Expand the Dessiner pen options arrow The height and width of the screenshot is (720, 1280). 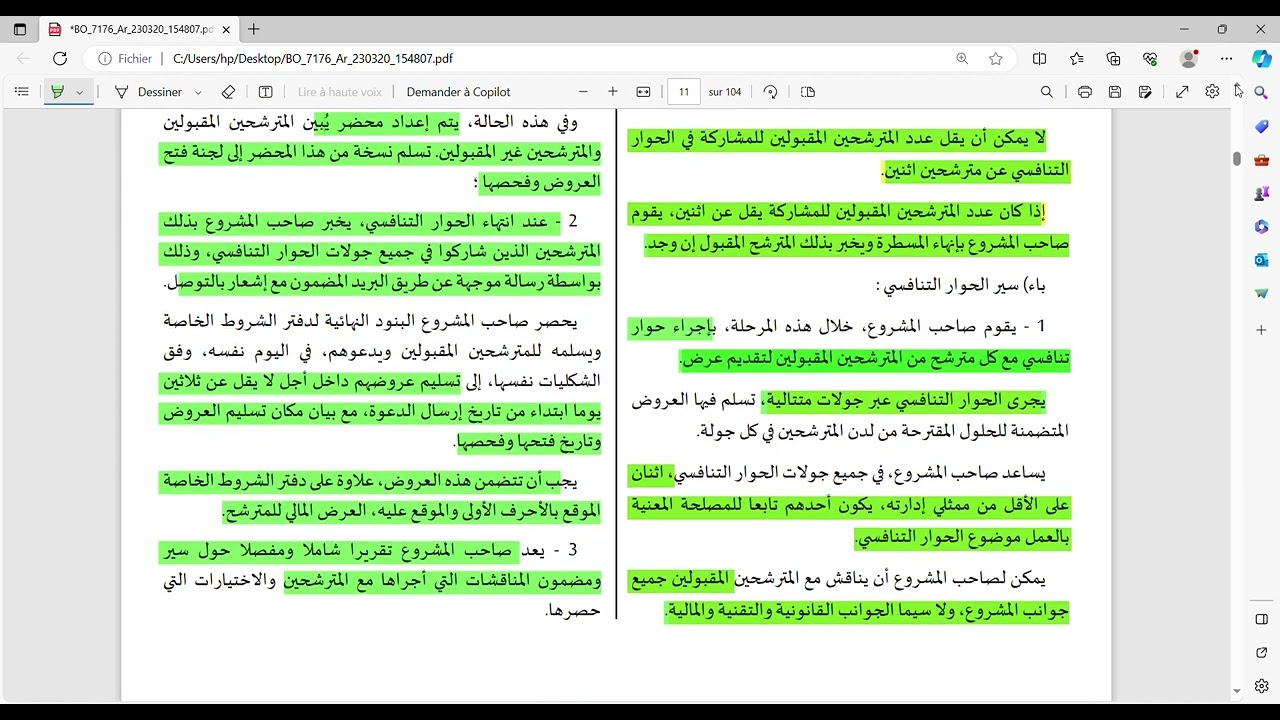[x=198, y=92]
